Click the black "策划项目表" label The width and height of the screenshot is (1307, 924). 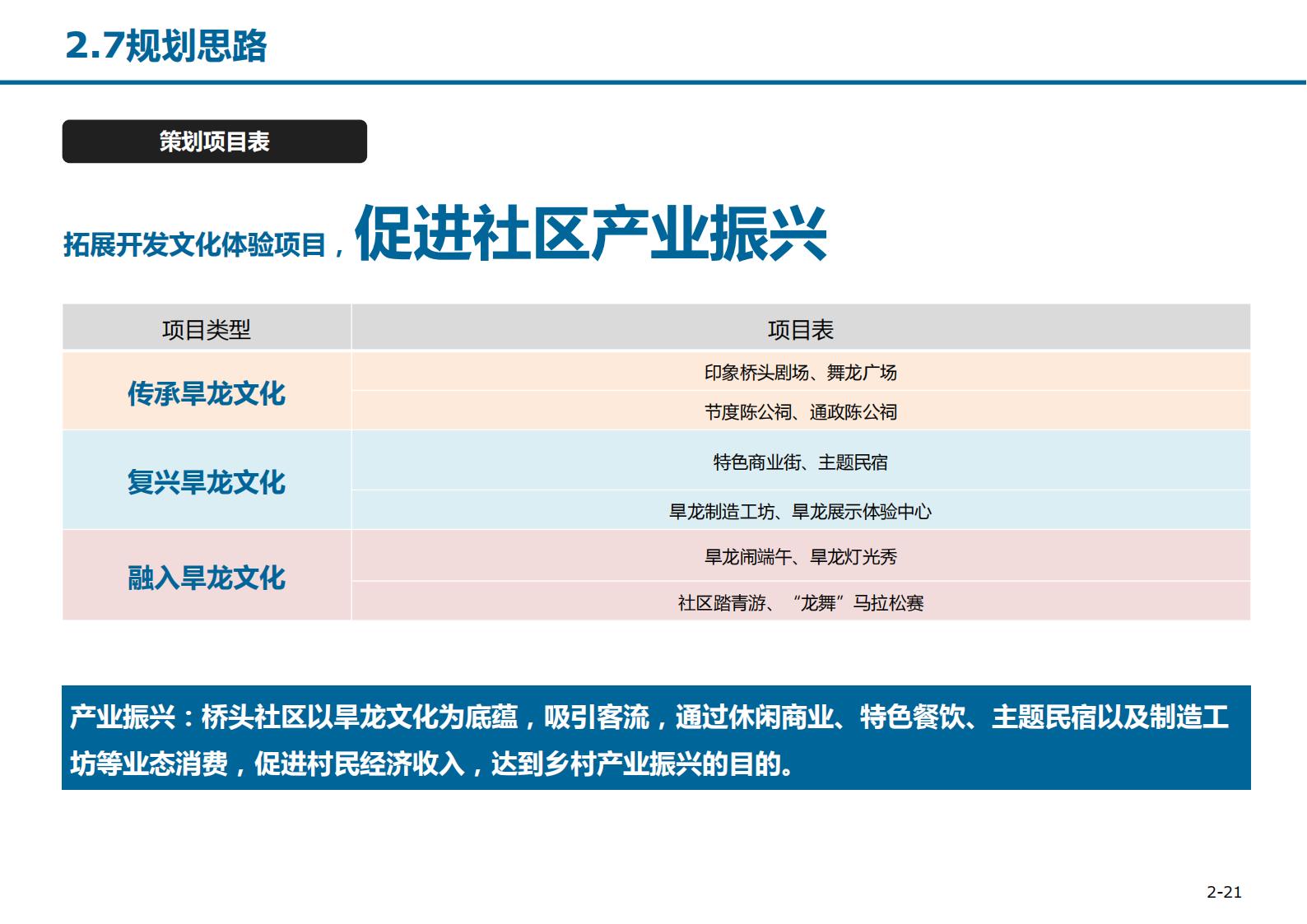point(215,142)
